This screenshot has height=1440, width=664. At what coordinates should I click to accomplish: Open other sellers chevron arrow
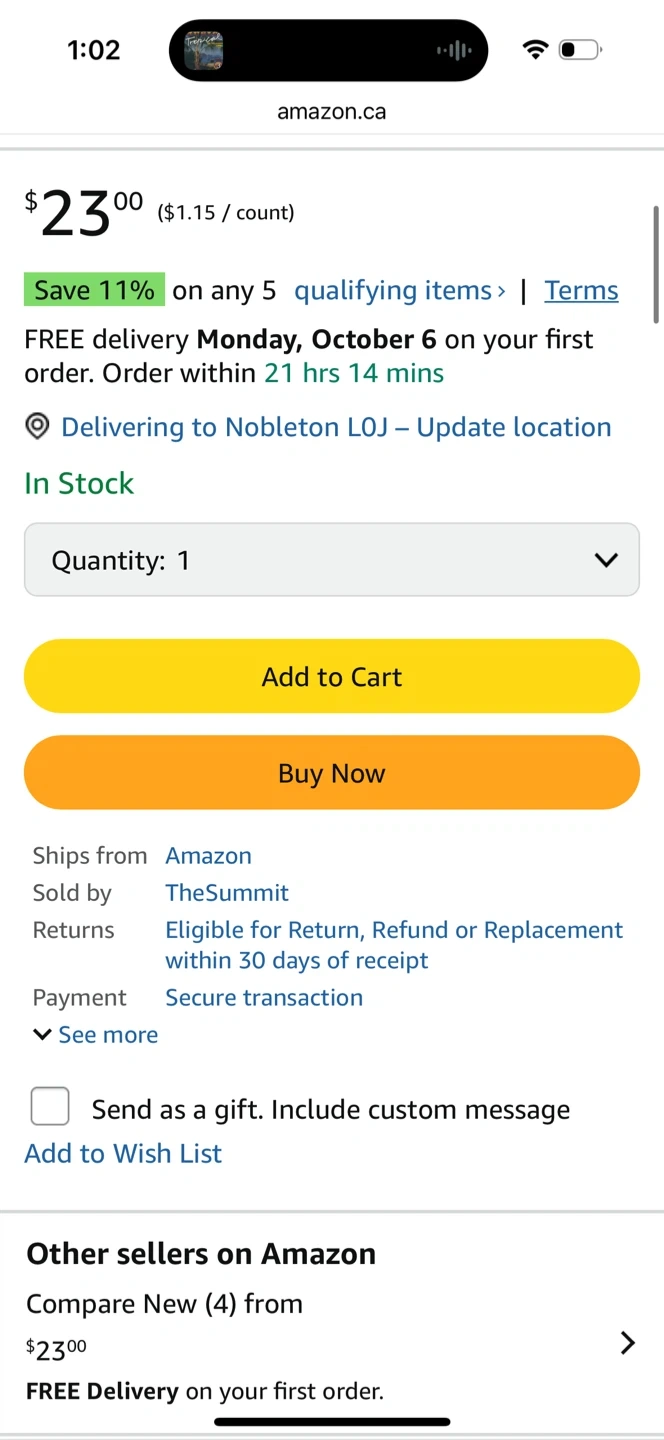pyautogui.click(x=627, y=1343)
